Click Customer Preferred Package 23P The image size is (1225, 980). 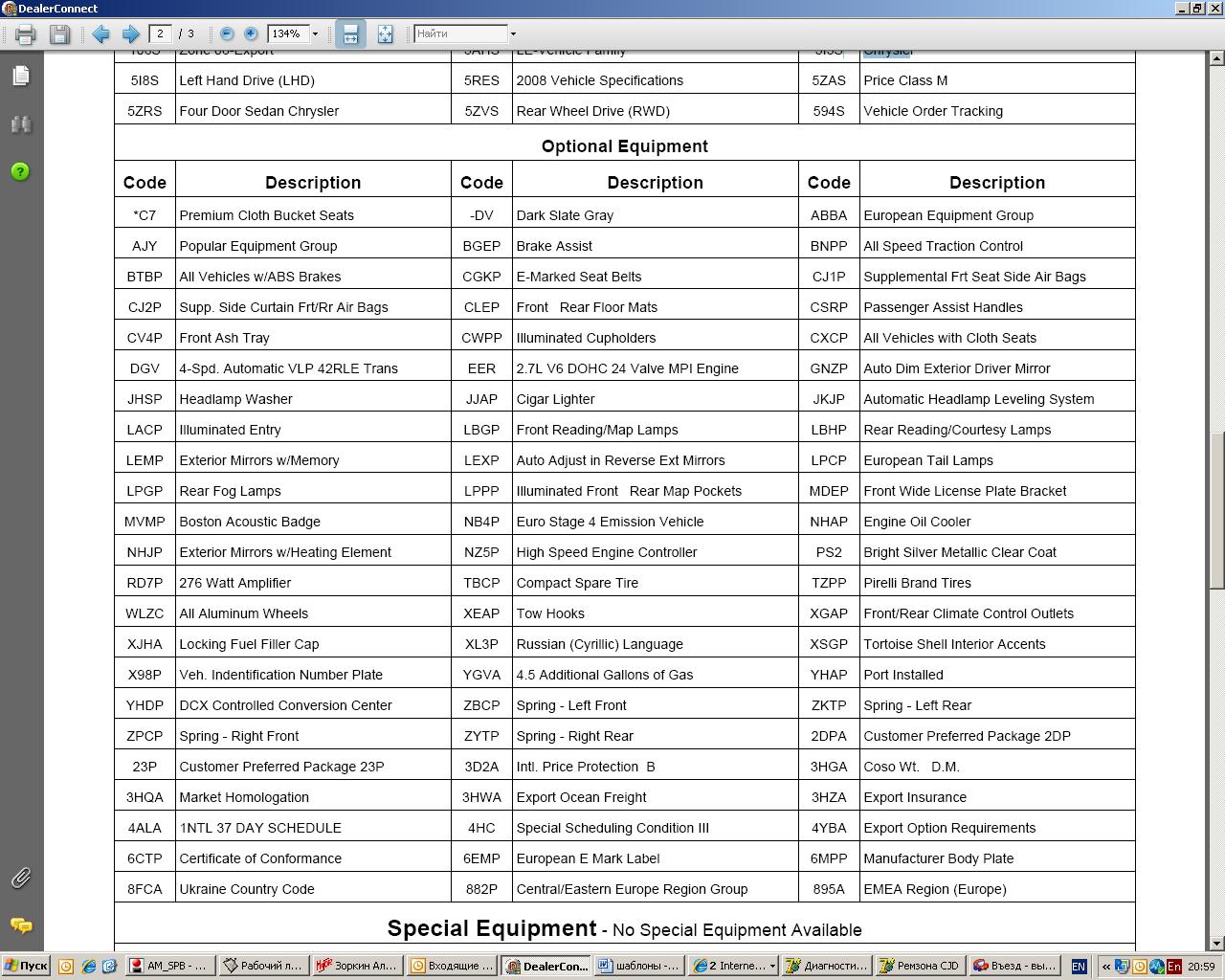pyautogui.click(x=281, y=767)
